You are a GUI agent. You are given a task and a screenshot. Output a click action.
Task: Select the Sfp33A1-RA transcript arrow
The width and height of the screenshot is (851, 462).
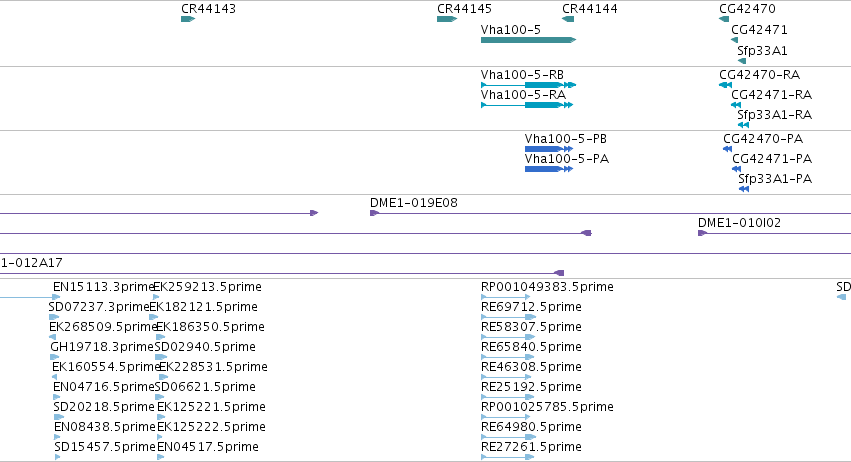click(x=744, y=125)
